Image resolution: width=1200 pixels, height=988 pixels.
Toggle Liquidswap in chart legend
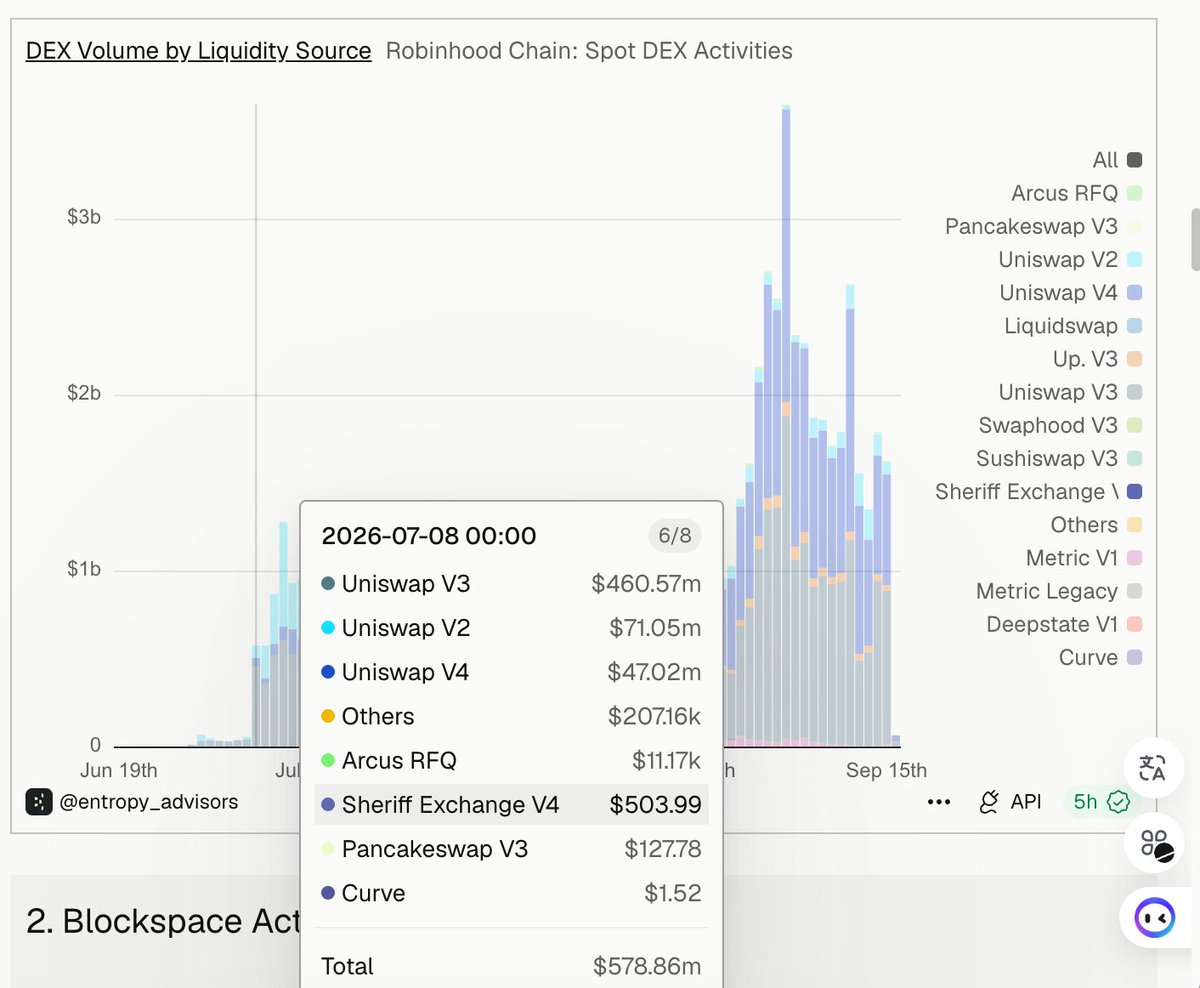point(1073,325)
